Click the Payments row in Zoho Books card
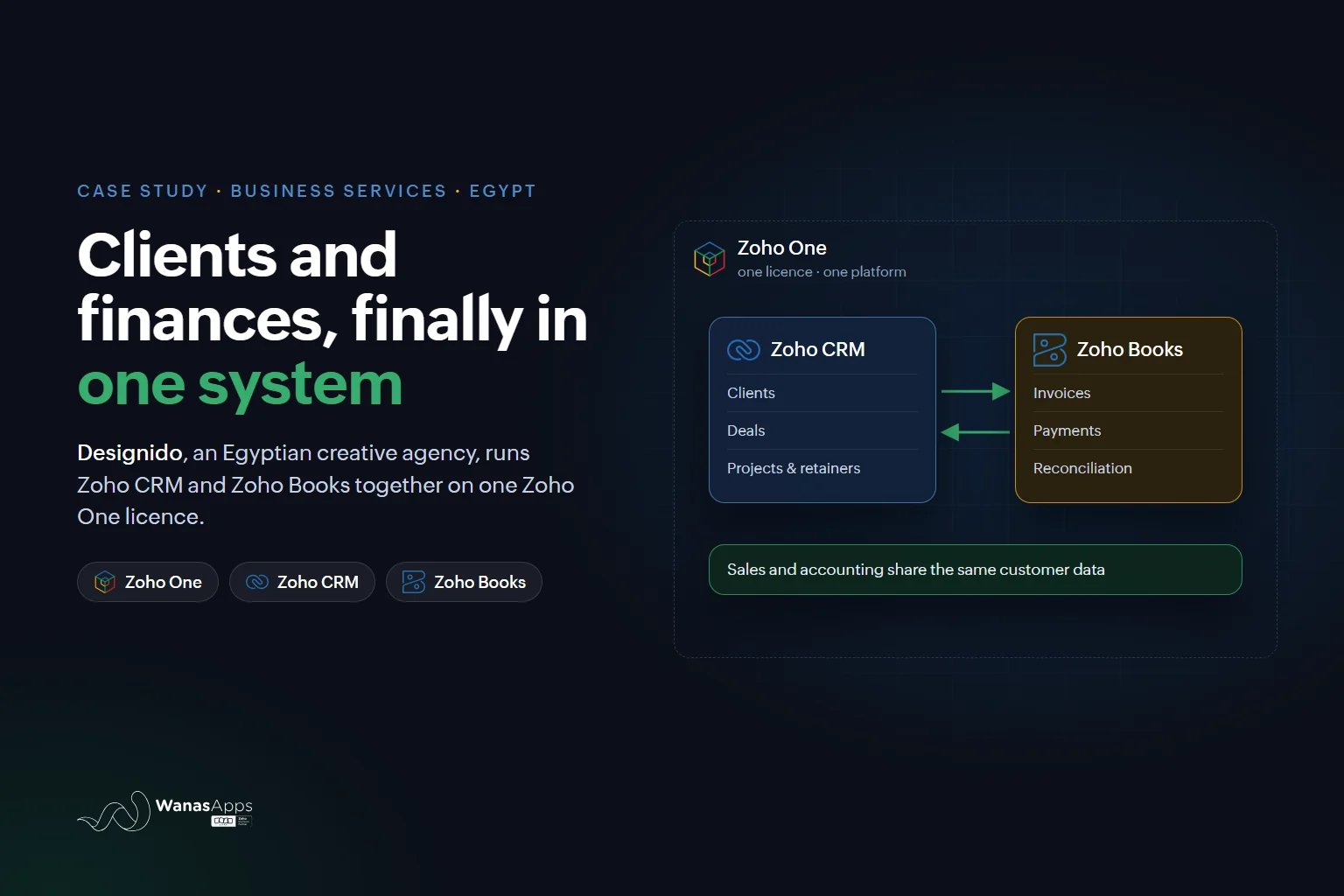Viewport: 1344px width, 896px height. coord(1128,430)
